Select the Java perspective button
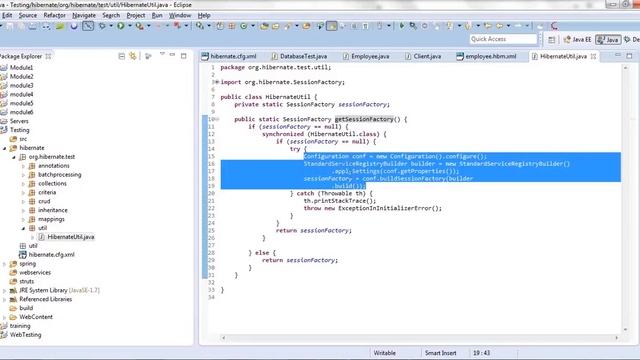This screenshot has width=640, height=360. 608,40
